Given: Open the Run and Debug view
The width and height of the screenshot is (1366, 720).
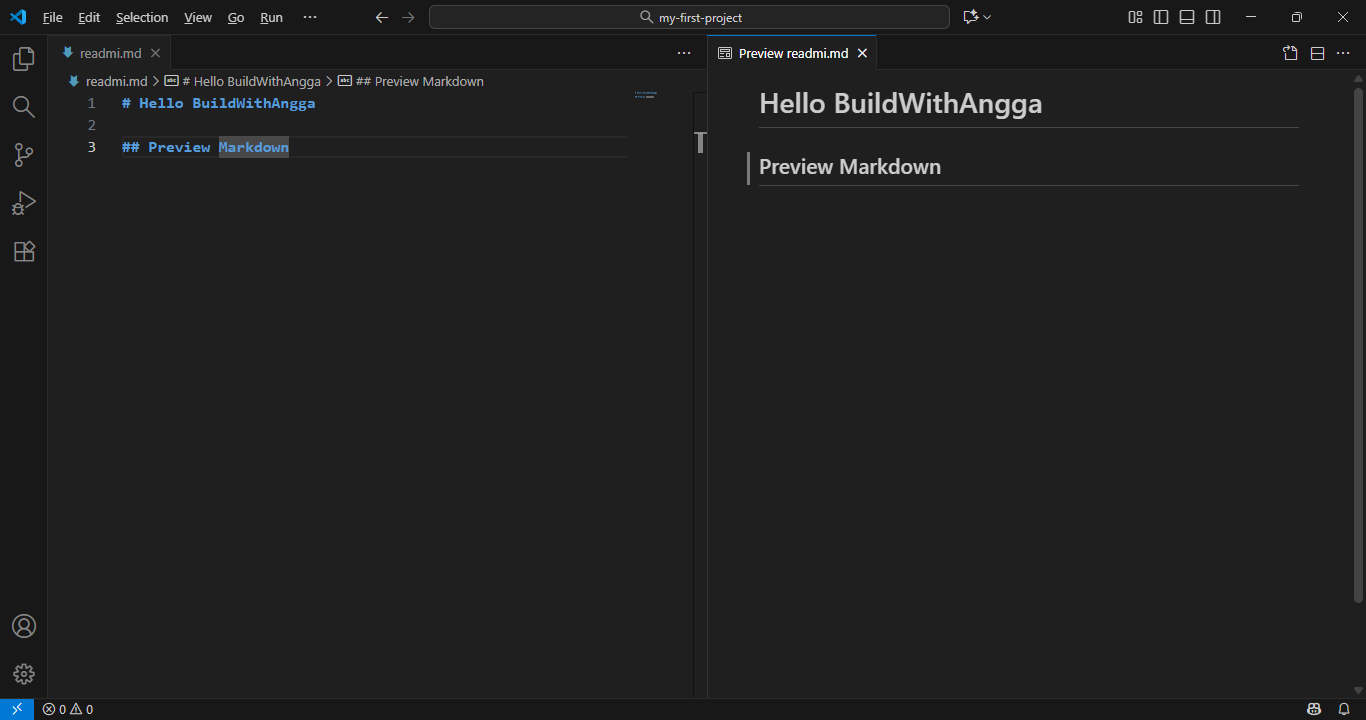Looking at the screenshot, I should tap(23, 203).
